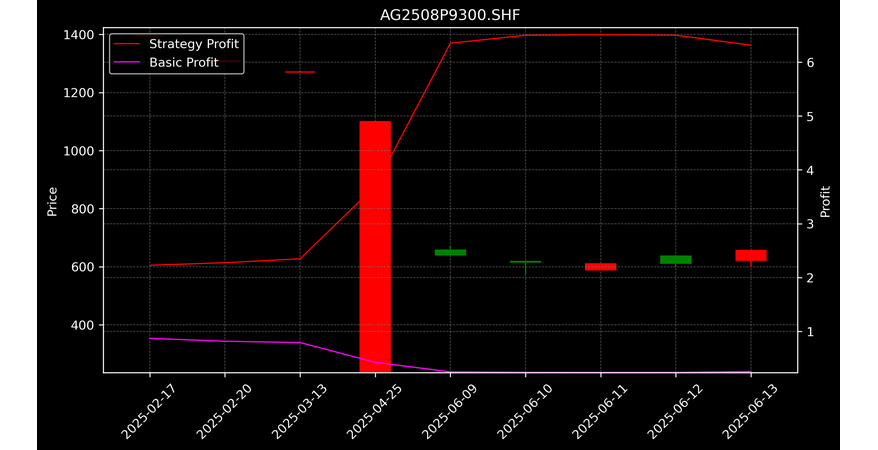878x450 pixels.
Task: Click the right axis title Profit
Action: click(825, 201)
